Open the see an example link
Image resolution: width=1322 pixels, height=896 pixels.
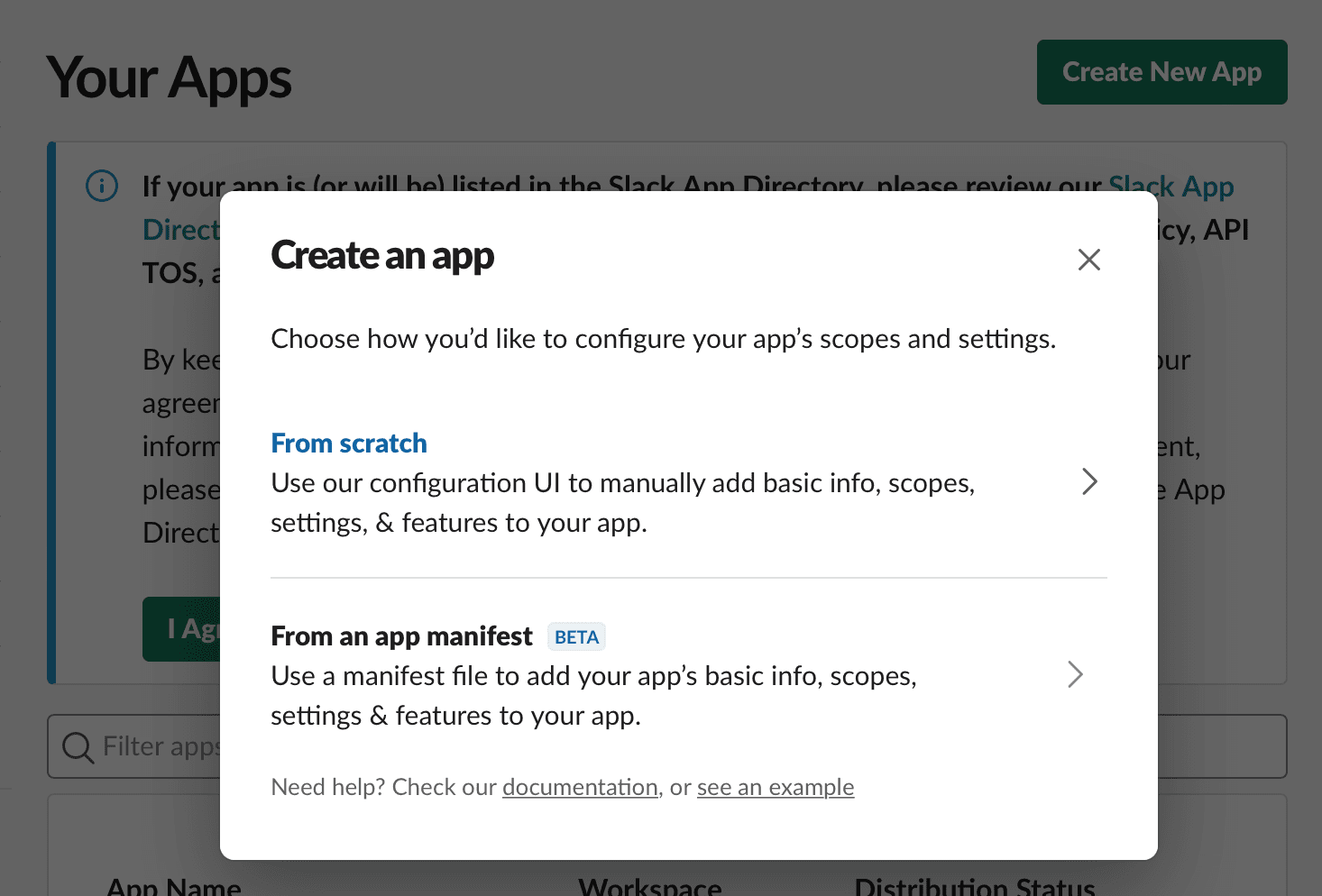(x=776, y=787)
